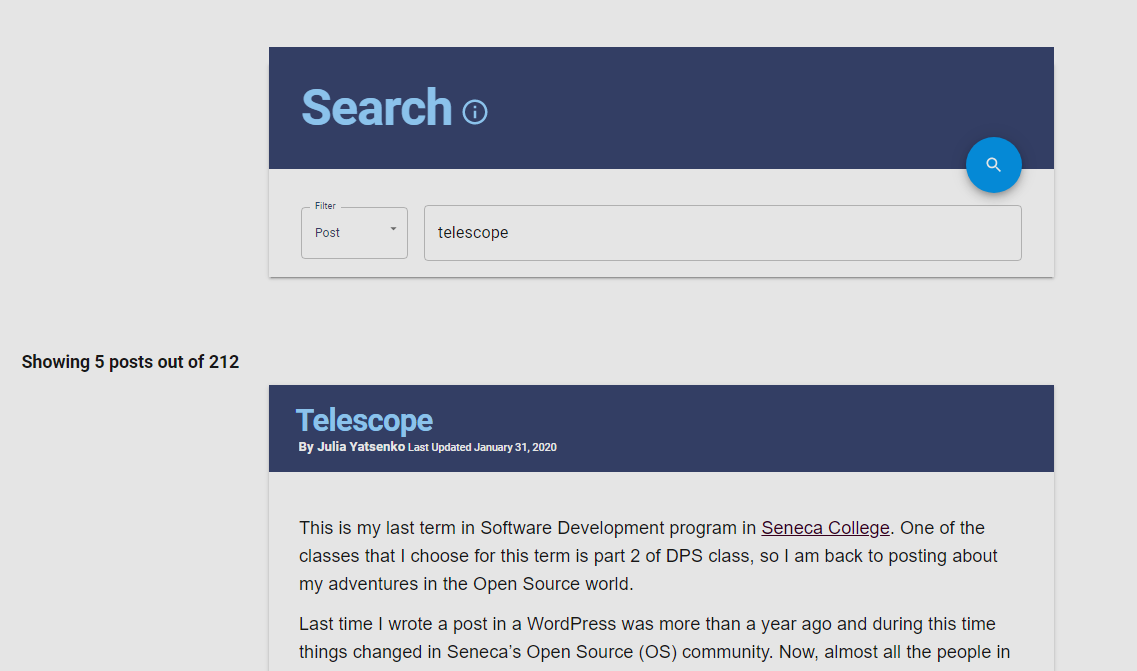
Task: Click the info icon beside the Search heading
Action: coord(473,112)
